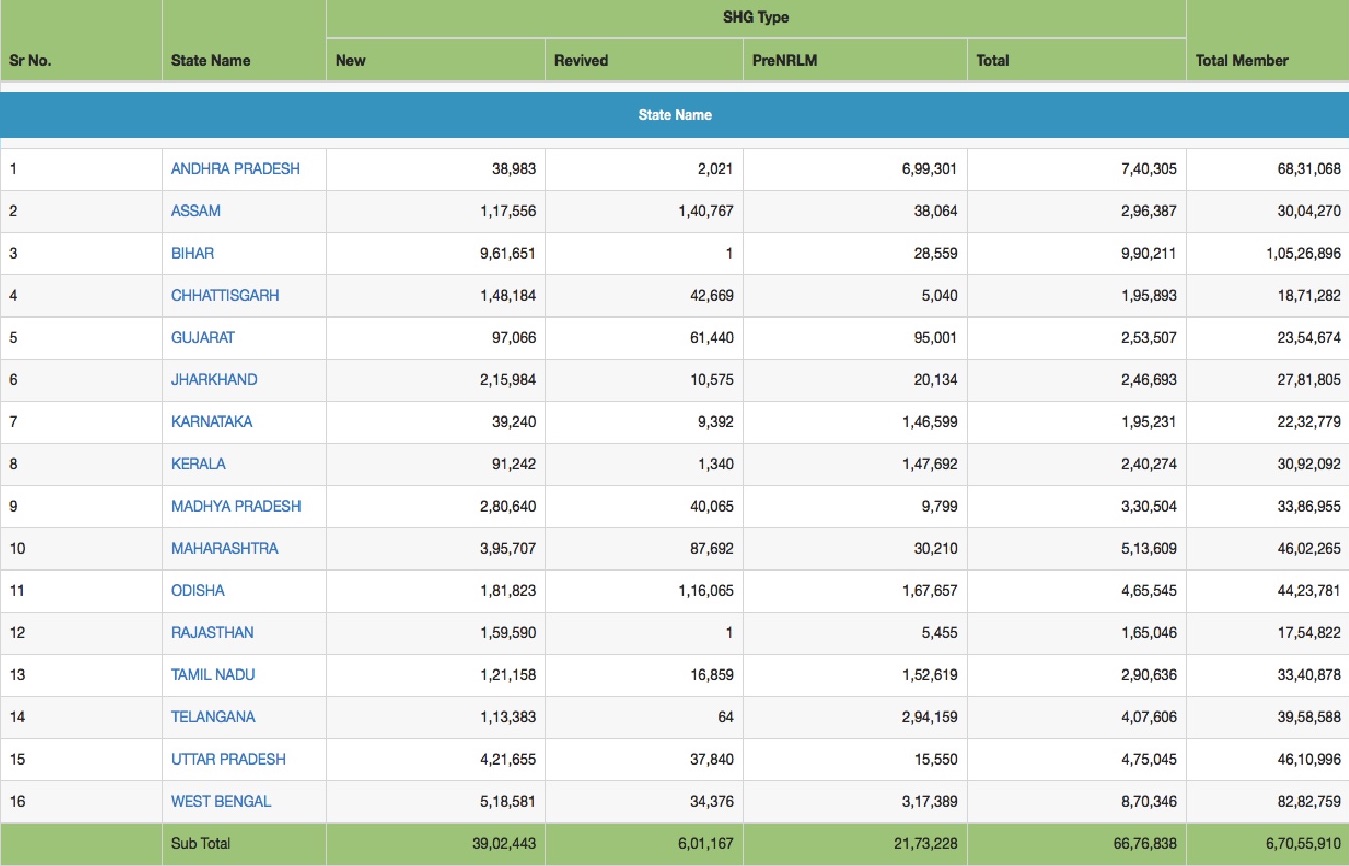Open CHHATTISGARH state details
The height and width of the screenshot is (866, 1349).
tap(225, 296)
